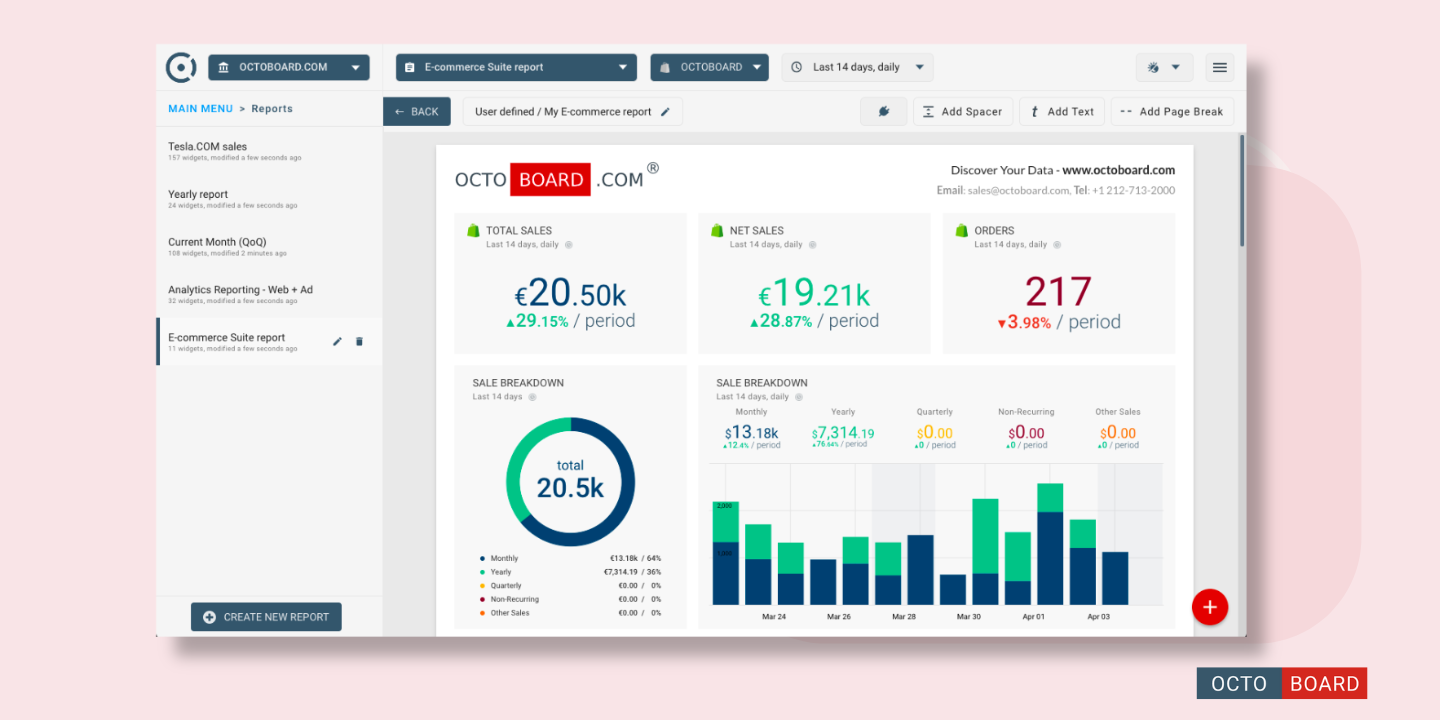Click the info icon under ORDERS

(1057, 245)
